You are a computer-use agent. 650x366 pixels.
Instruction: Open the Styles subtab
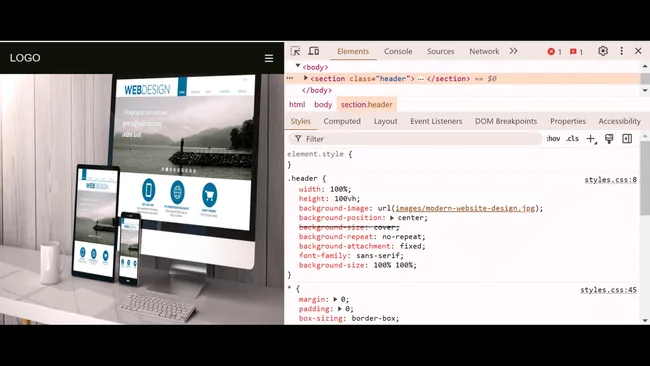tap(301, 121)
